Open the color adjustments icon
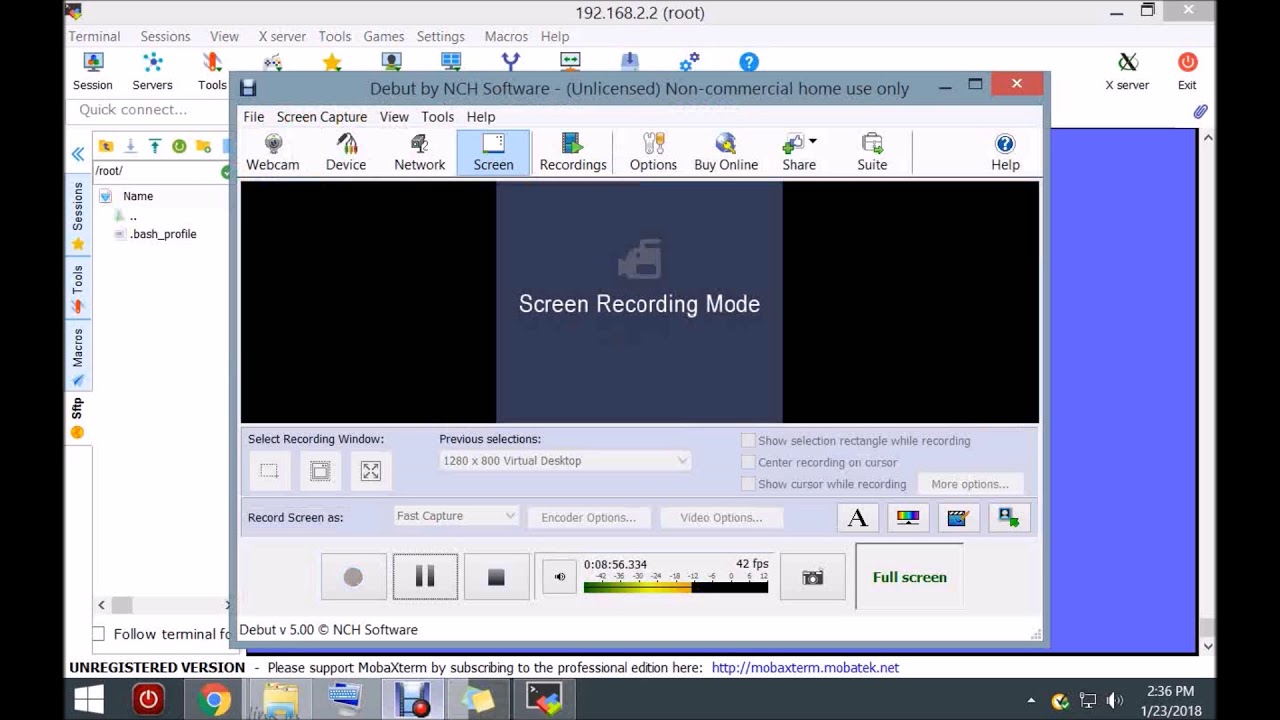The width and height of the screenshot is (1280, 720). click(908, 517)
